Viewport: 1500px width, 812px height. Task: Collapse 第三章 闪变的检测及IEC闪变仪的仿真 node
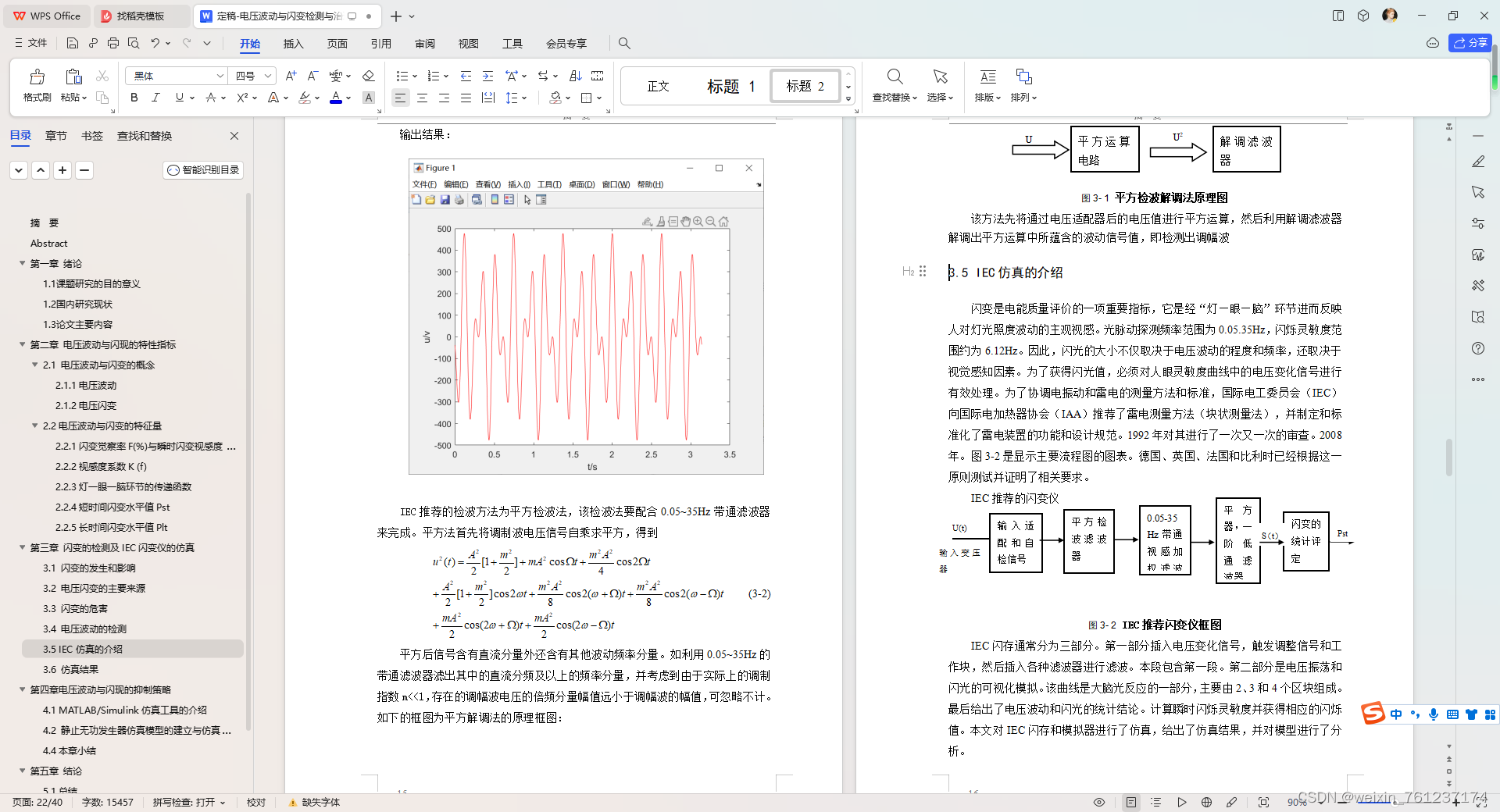point(23,547)
